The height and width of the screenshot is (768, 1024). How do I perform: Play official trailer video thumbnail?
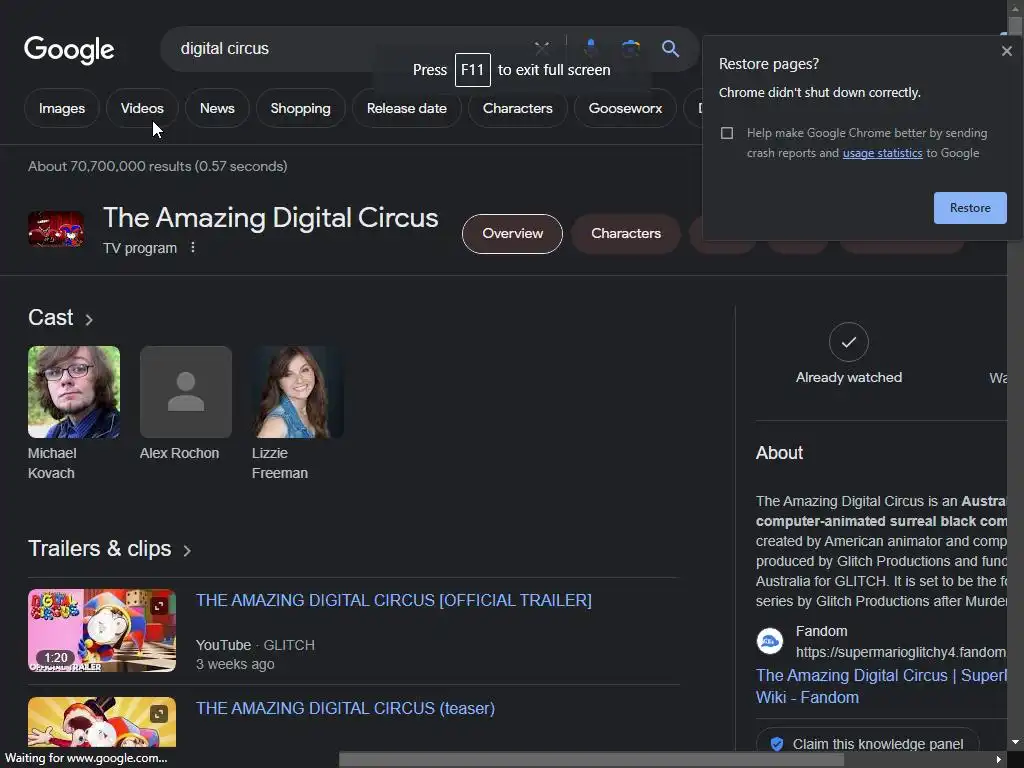[102, 630]
